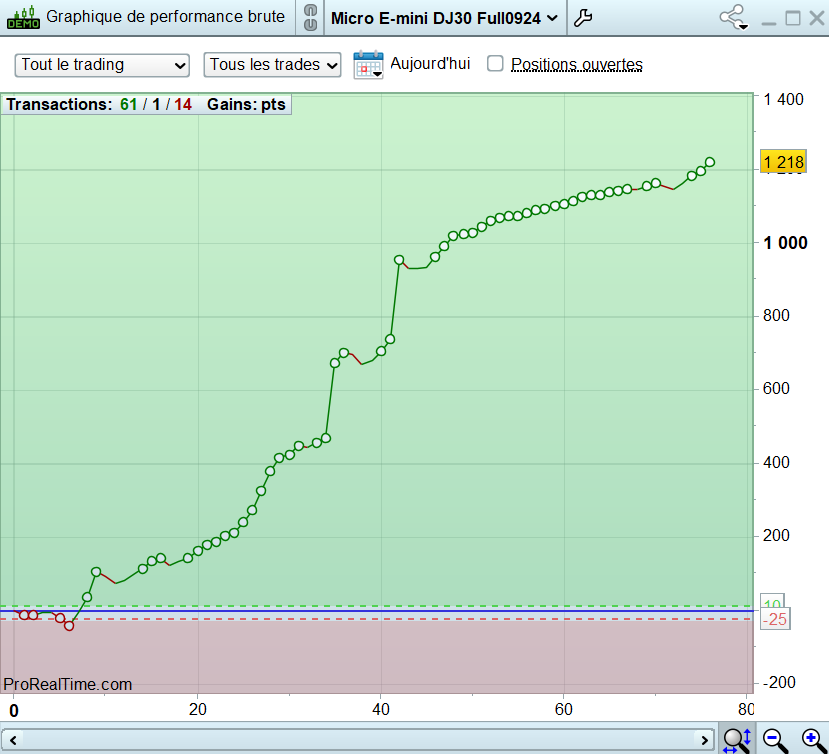The width and height of the screenshot is (829, 754).
Task: Click the Gains: pts label
Action: click(246, 104)
